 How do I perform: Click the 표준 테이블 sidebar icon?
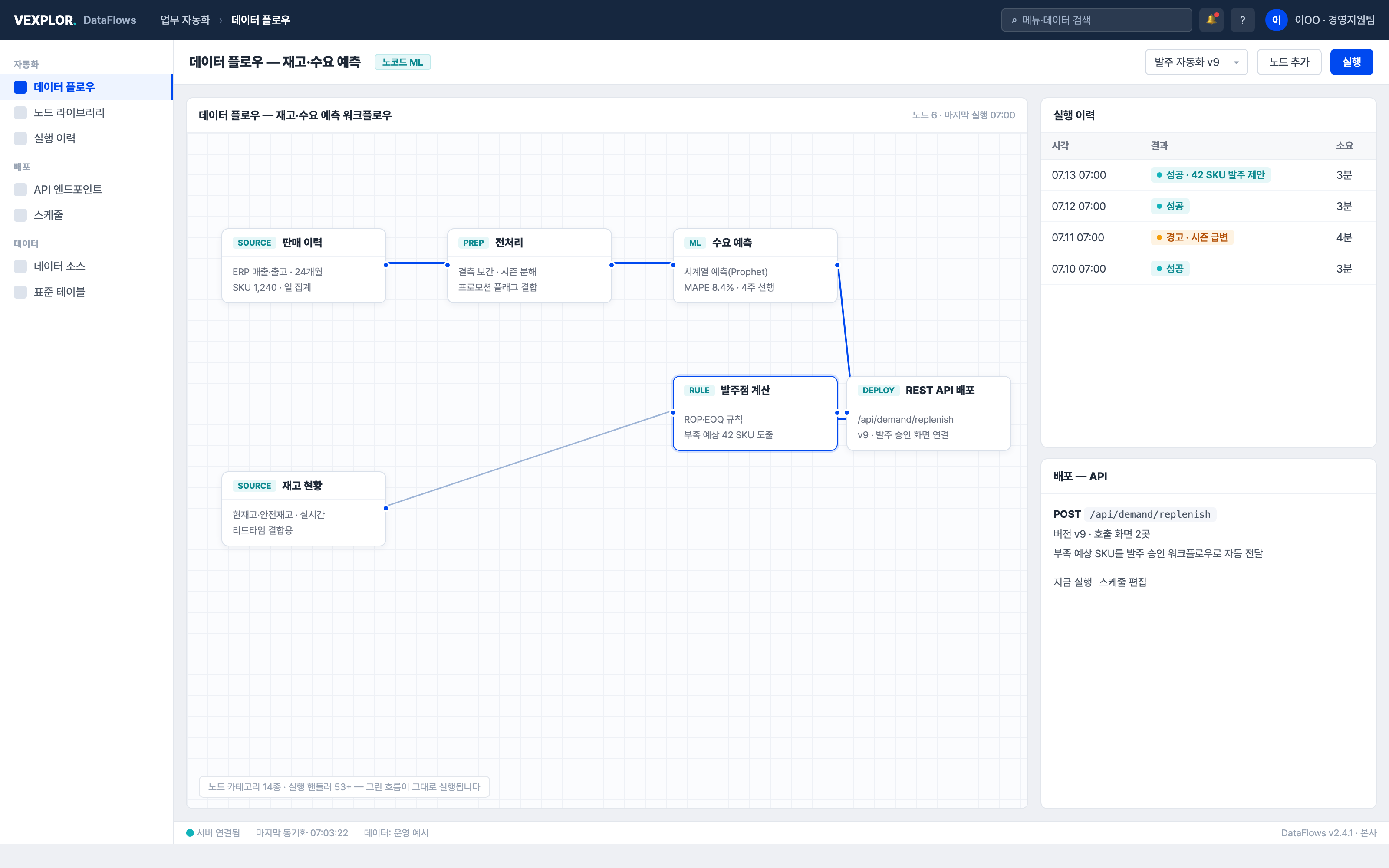pos(21,292)
